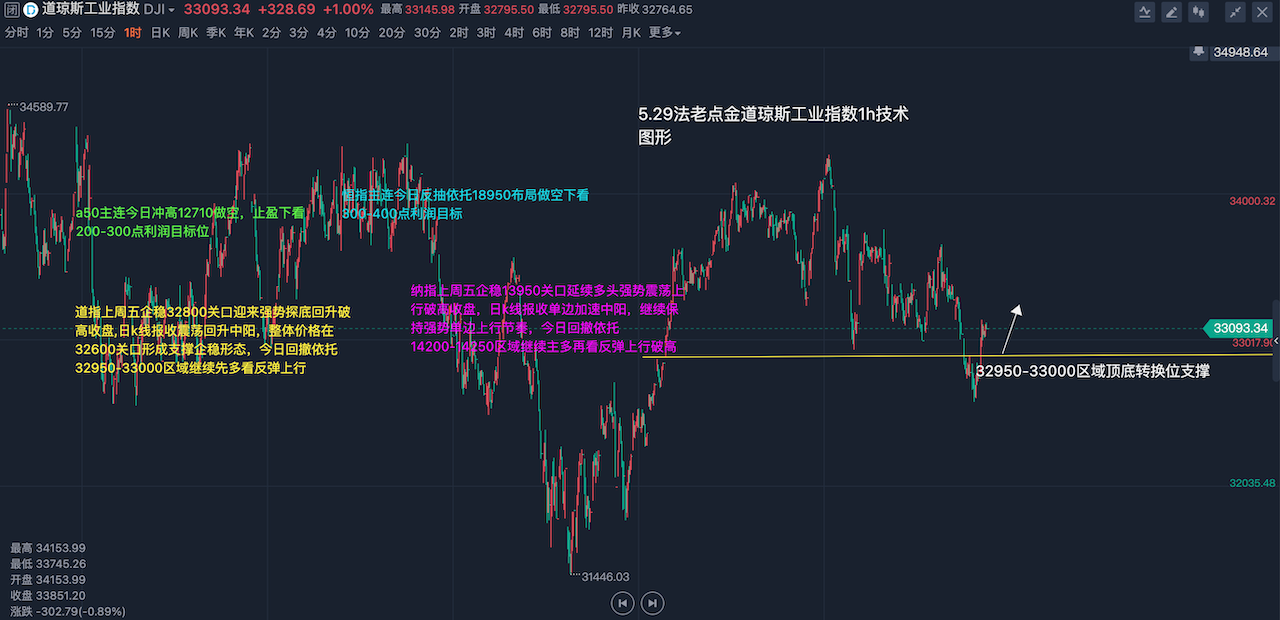Viewport: 1280px width, 620px height.
Task: Click the shrink chart view icon
Action: pos(1236,12)
